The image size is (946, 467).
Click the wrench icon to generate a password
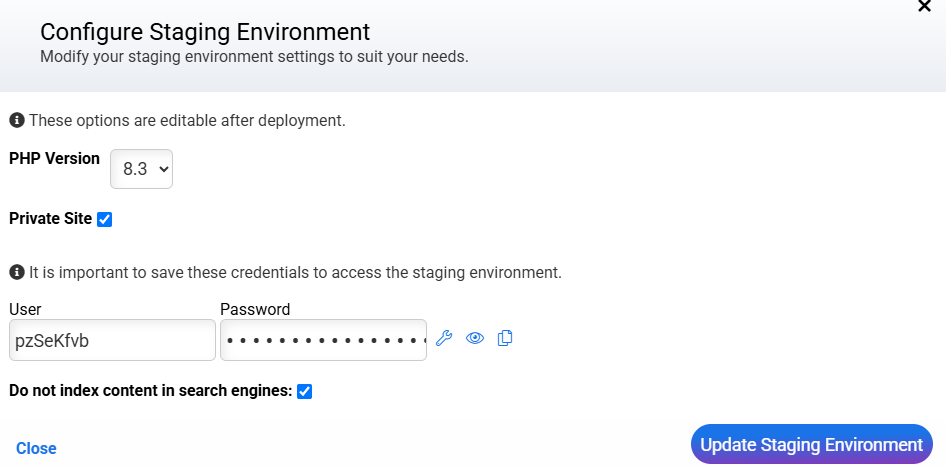[445, 339]
